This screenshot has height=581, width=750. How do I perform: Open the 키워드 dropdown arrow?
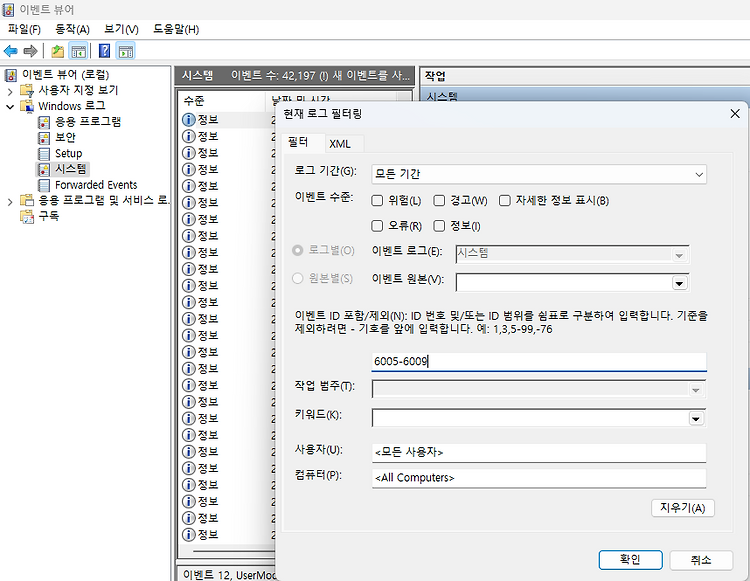click(696, 419)
